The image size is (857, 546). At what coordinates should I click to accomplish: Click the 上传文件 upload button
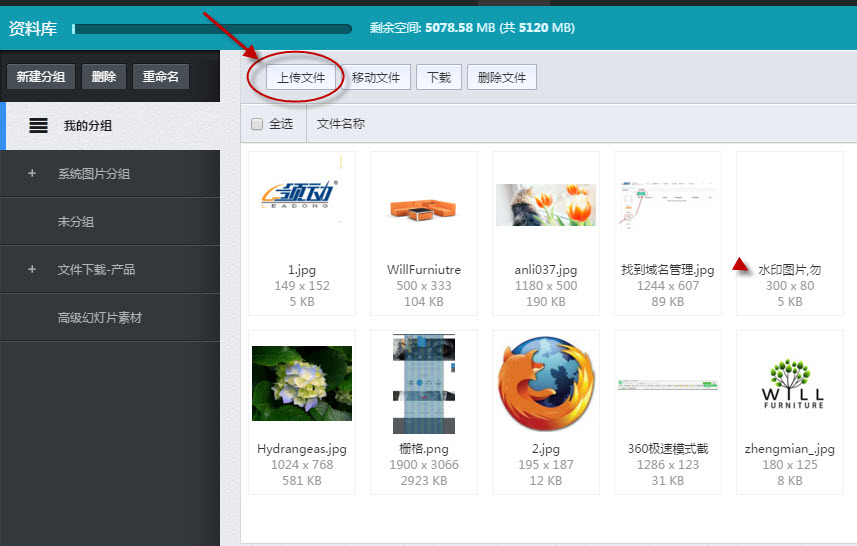pyautogui.click(x=301, y=78)
